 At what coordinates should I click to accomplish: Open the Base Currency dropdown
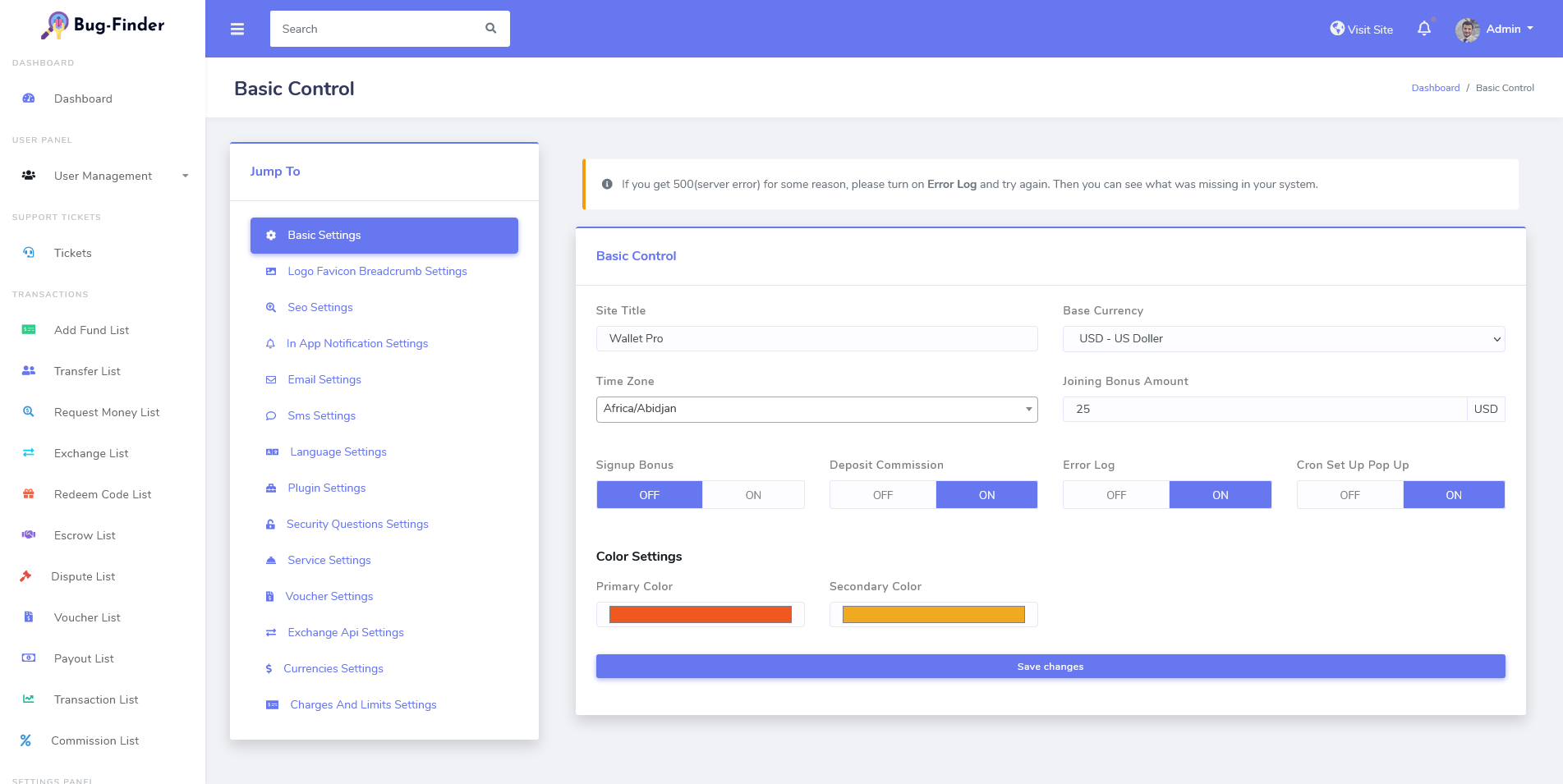1283,339
